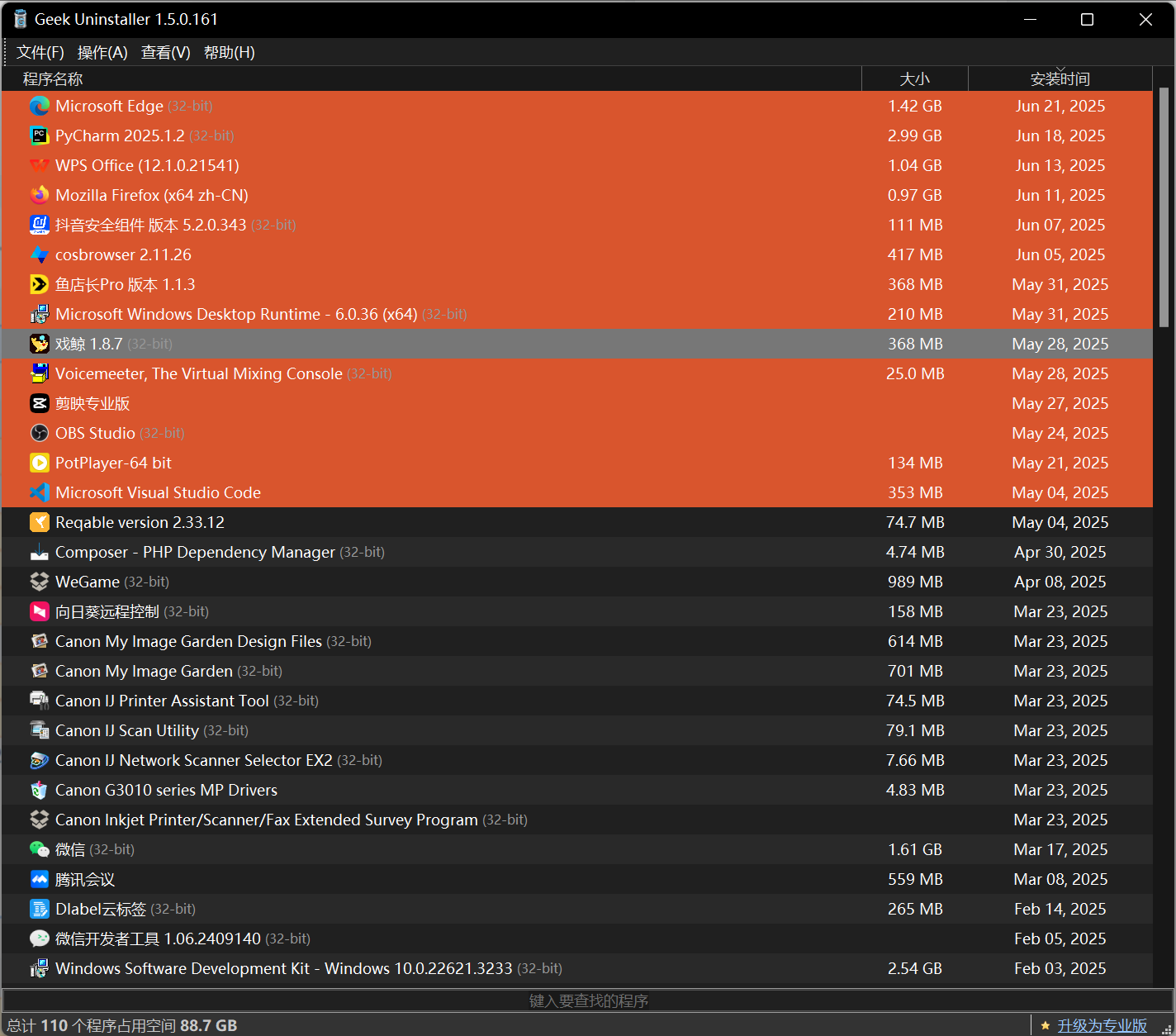The height and width of the screenshot is (1036, 1176).
Task: Click the 74.7 MB size of Reqable
Action: click(x=915, y=522)
